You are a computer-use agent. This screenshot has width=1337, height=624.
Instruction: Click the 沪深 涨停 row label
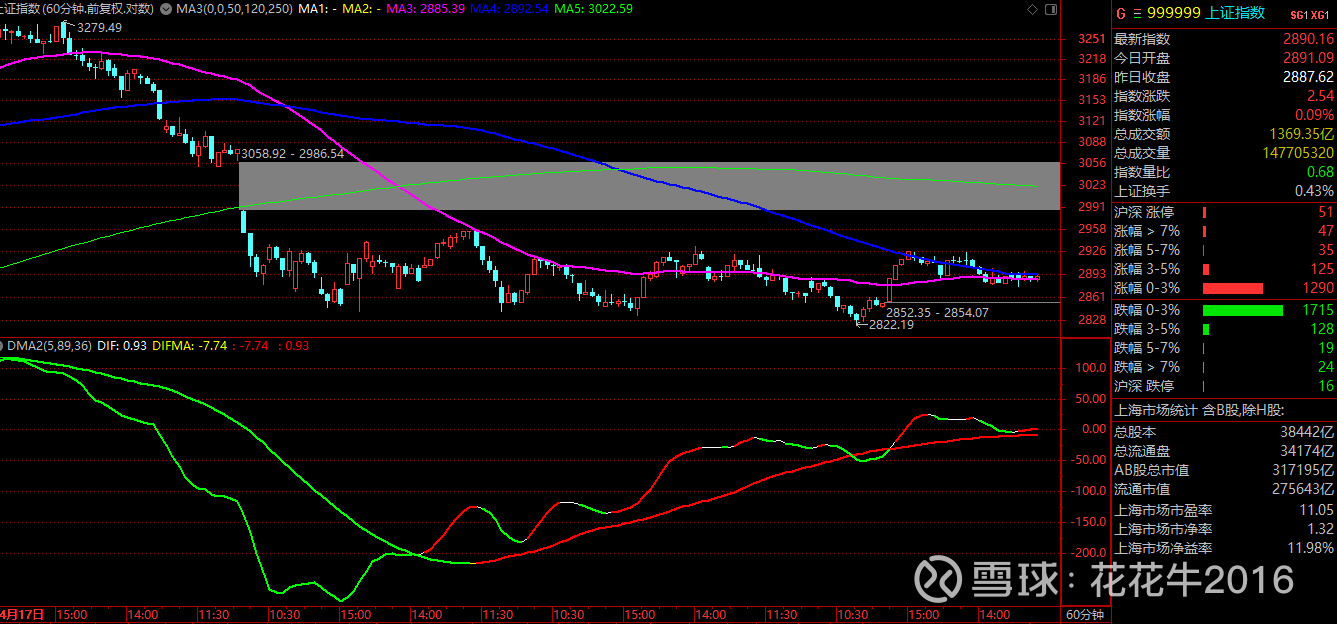[1144, 212]
